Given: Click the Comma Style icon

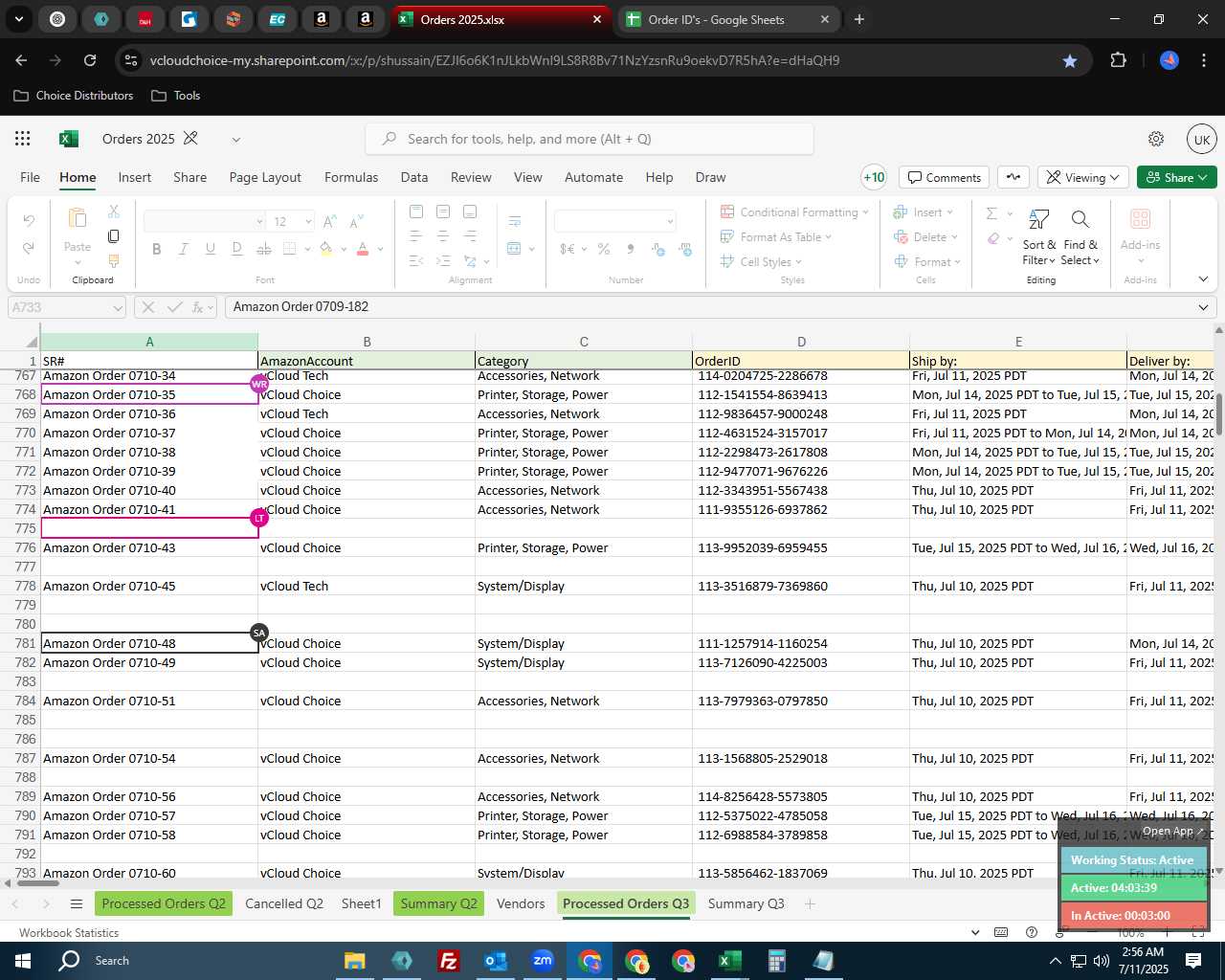Looking at the screenshot, I should [631, 249].
